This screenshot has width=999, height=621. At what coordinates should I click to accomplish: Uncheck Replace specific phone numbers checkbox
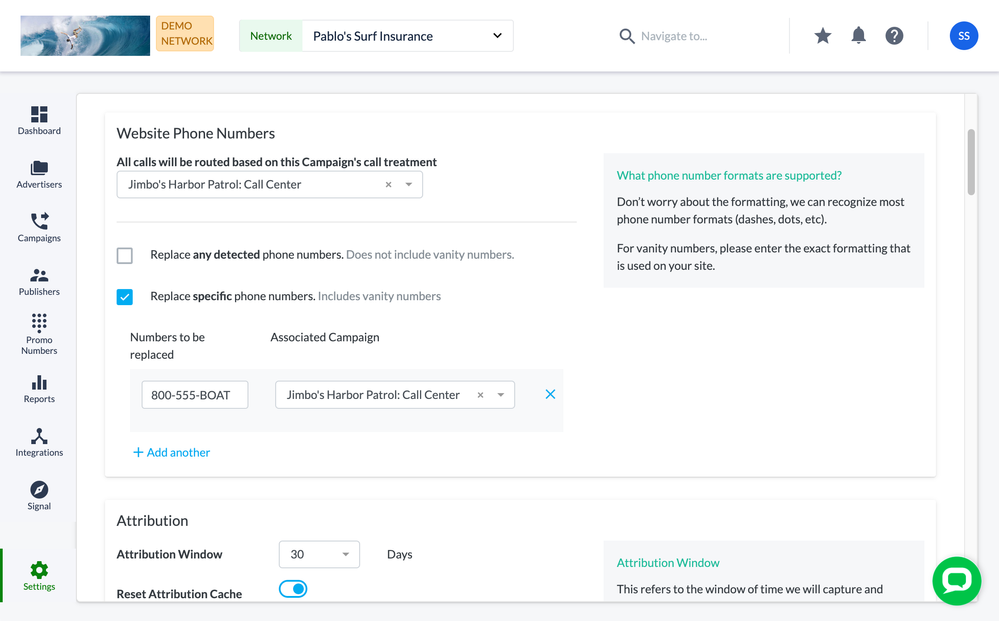pos(125,297)
